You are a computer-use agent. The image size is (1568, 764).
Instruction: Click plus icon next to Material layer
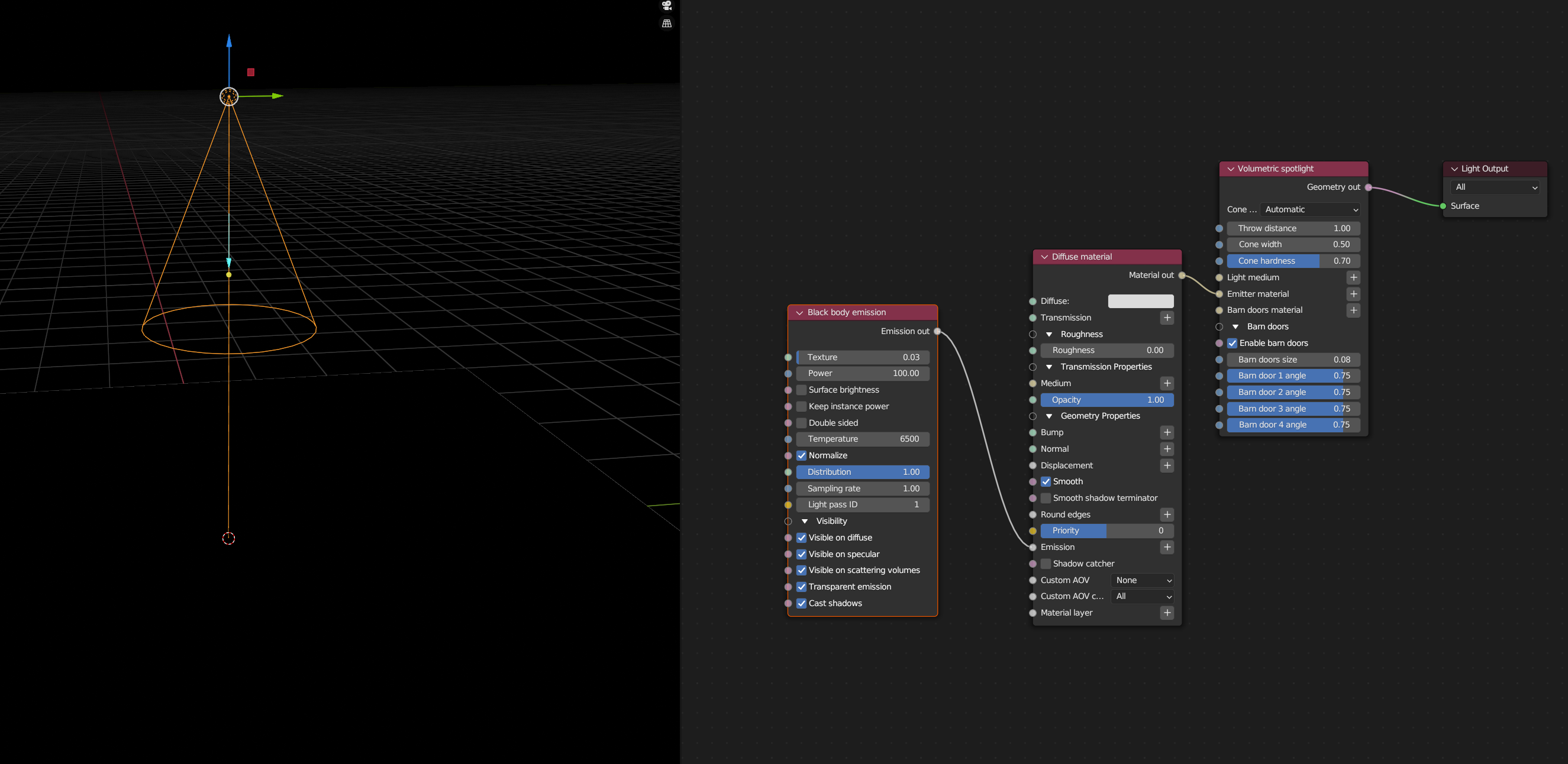pyautogui.click(x=1167, y=613)
